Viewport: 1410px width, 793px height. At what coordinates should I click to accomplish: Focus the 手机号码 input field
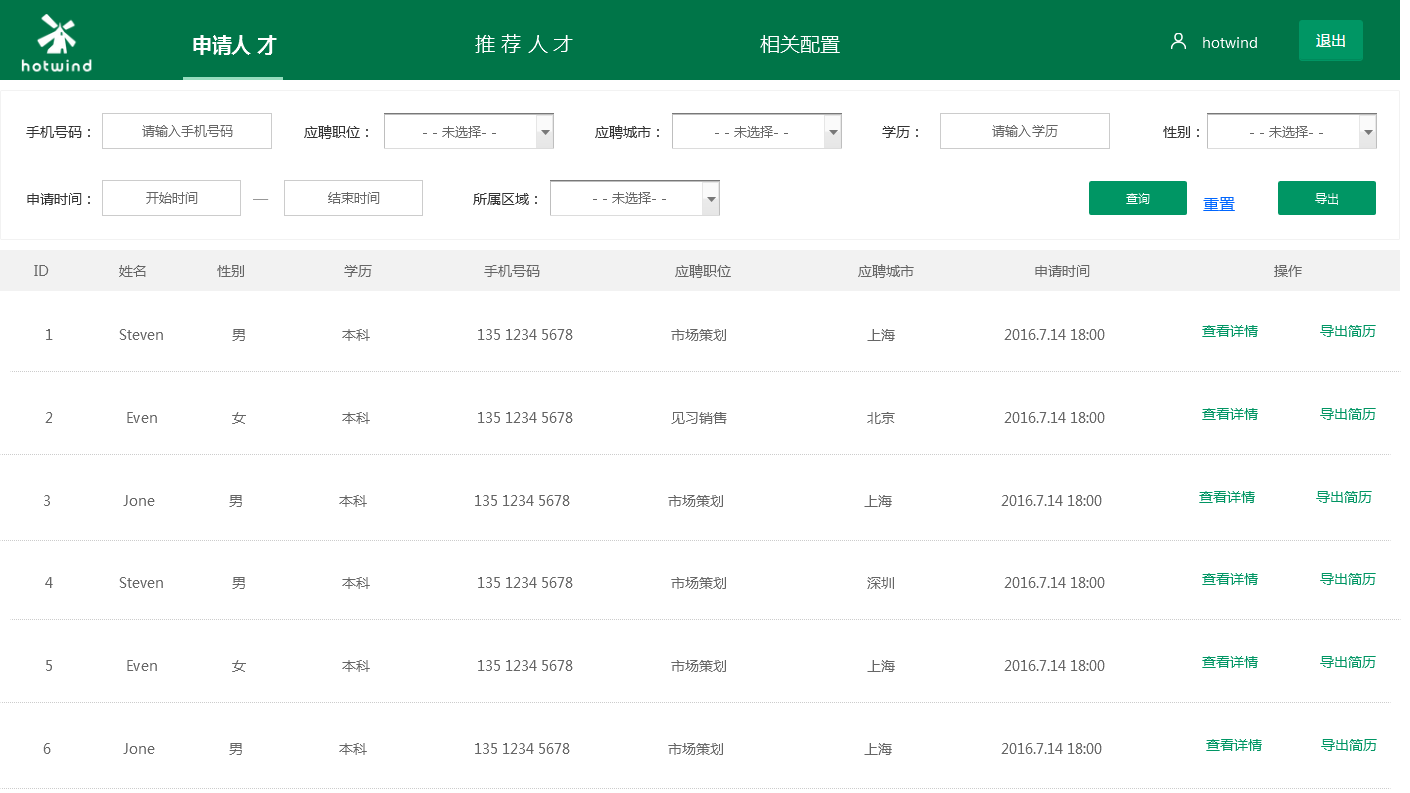point(187,131)
